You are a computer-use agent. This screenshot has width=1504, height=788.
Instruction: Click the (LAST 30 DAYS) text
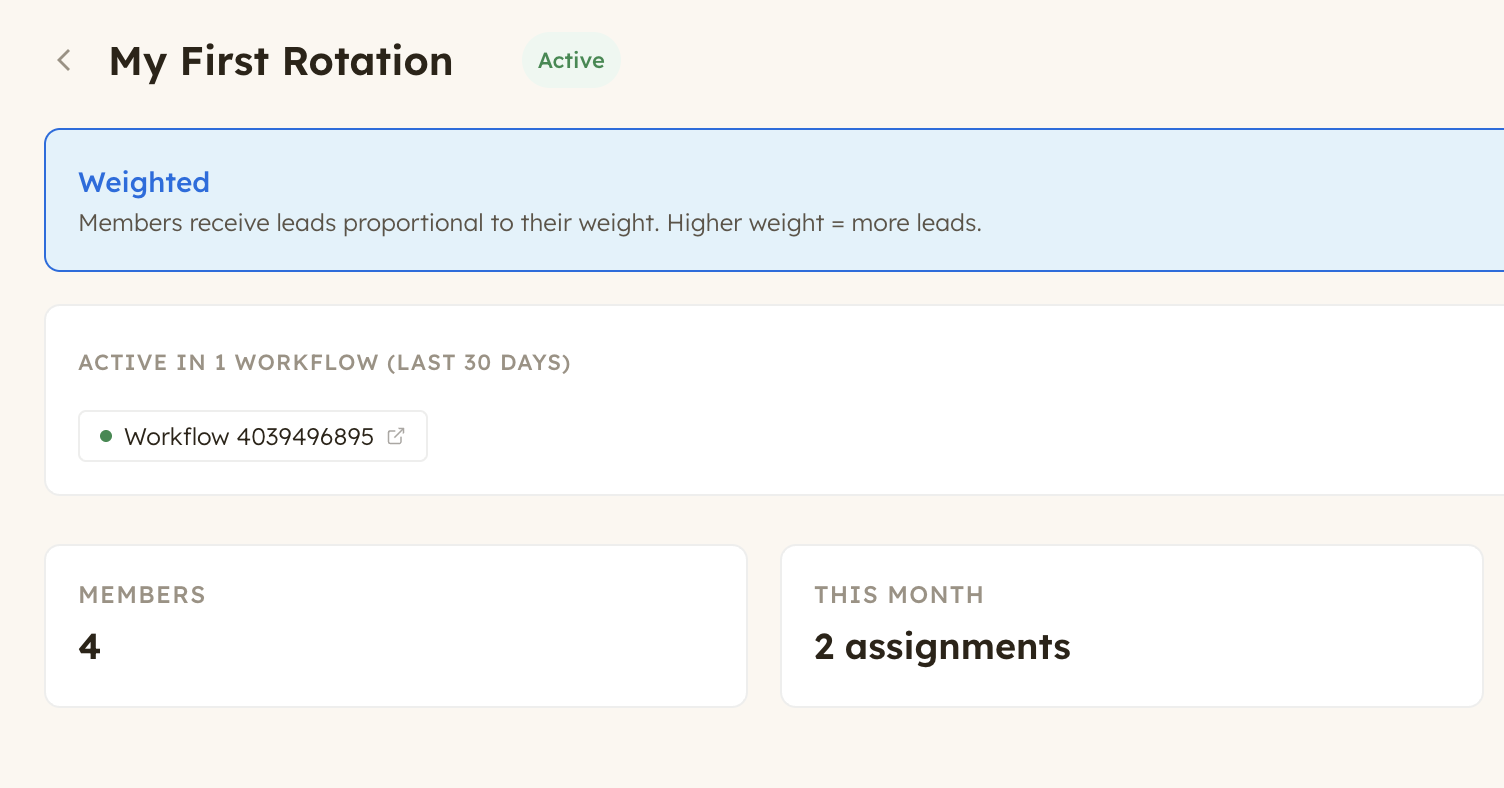(479, 363)
